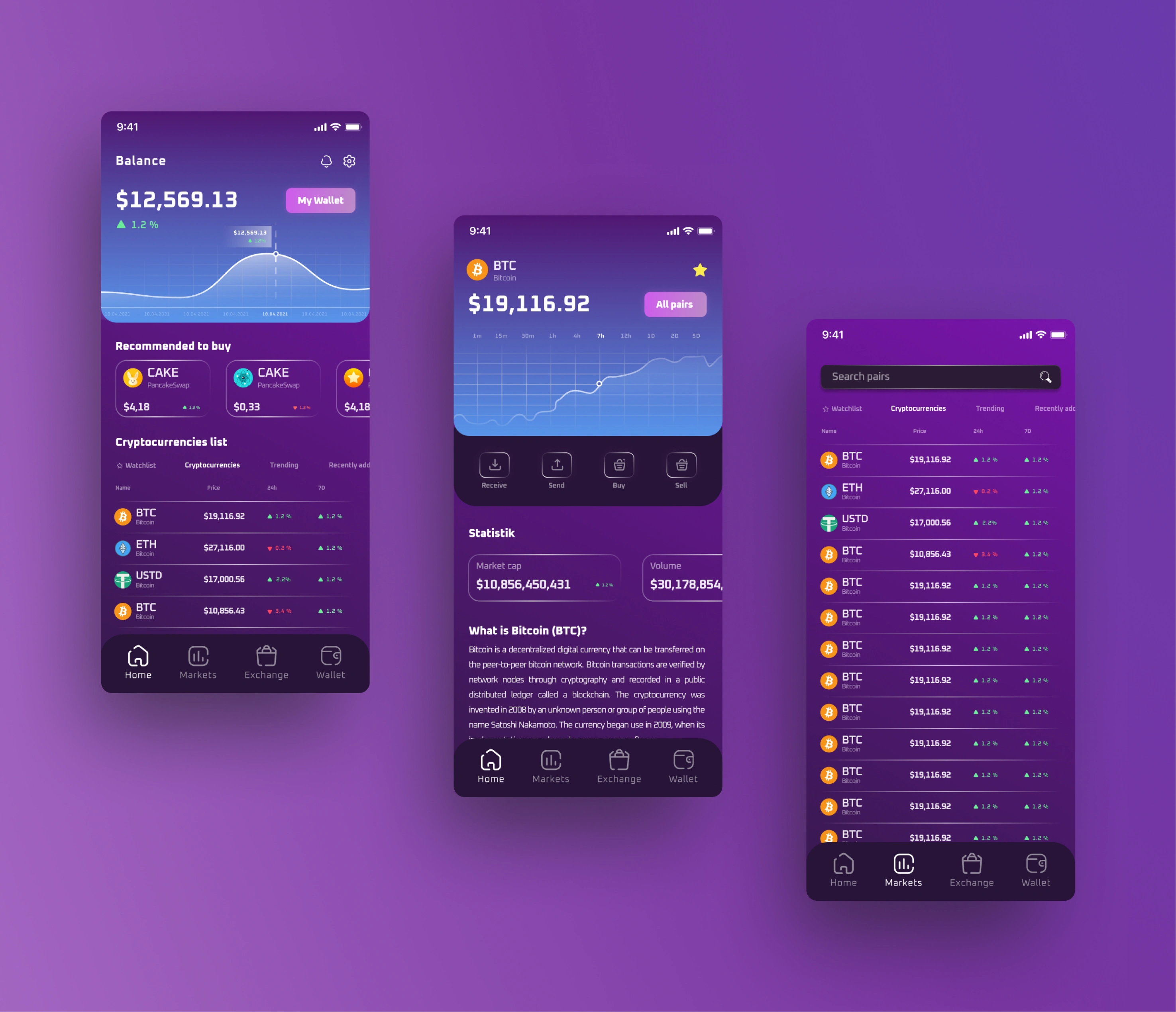Image resolution: width=1176 pixels, height=1012 pixels.
Task: Tap the Buy icon on BTC screen
Action: click(x=618, y=467)
